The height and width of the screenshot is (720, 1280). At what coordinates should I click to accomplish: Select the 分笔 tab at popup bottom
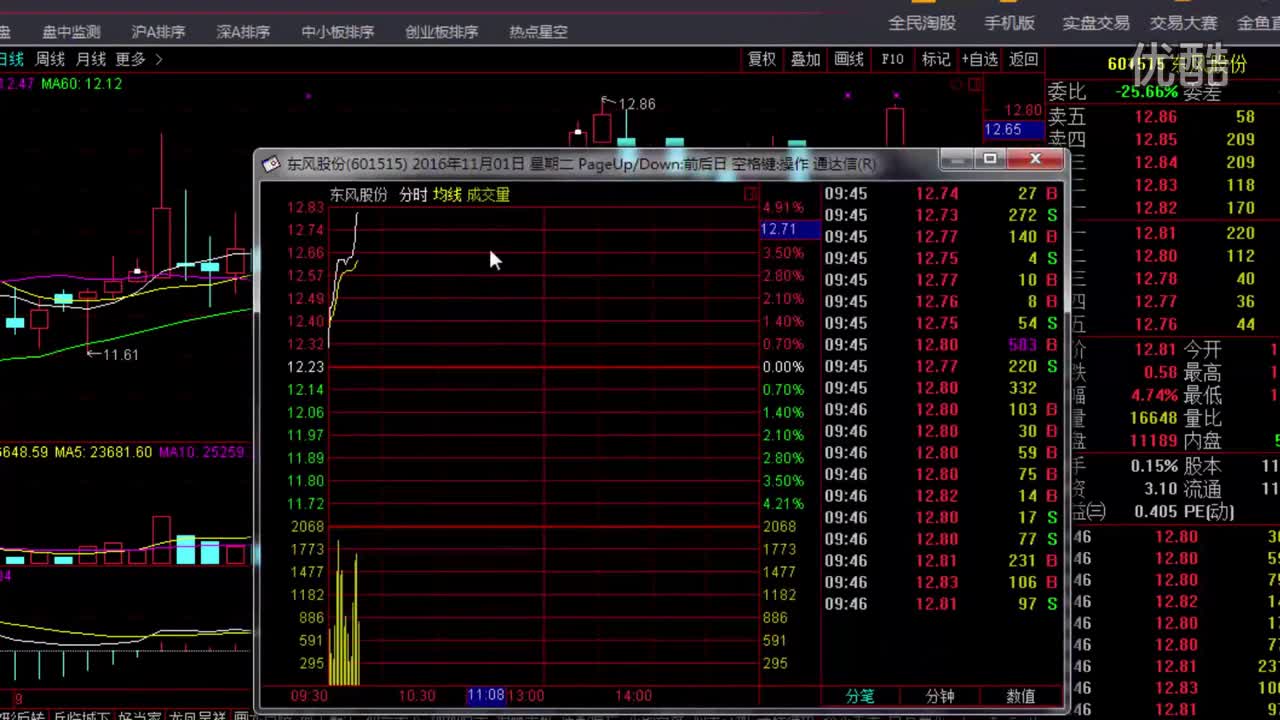coord(860,696)
